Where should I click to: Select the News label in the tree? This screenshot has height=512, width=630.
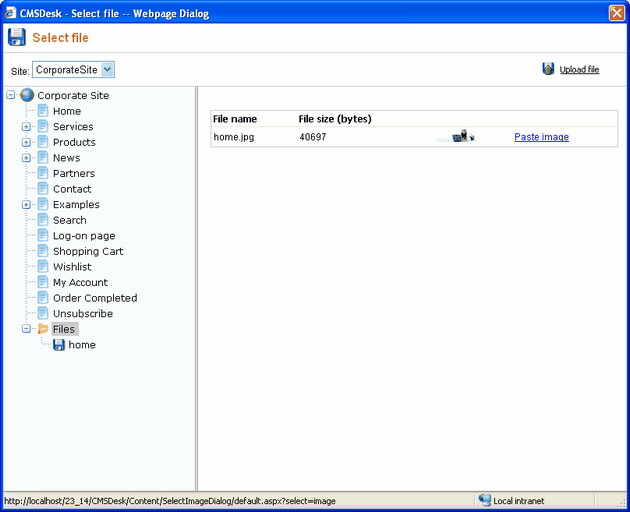[66, 158]
